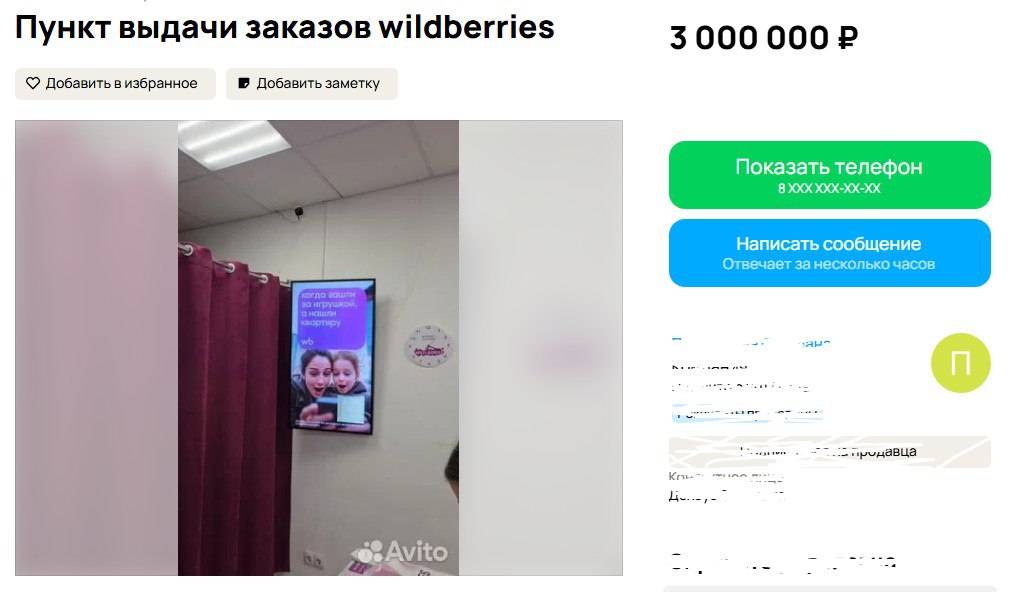Click the Пункт выдачи заказов wildberries title
This screenshot has height=592, width=1024.
click(285, 27)
